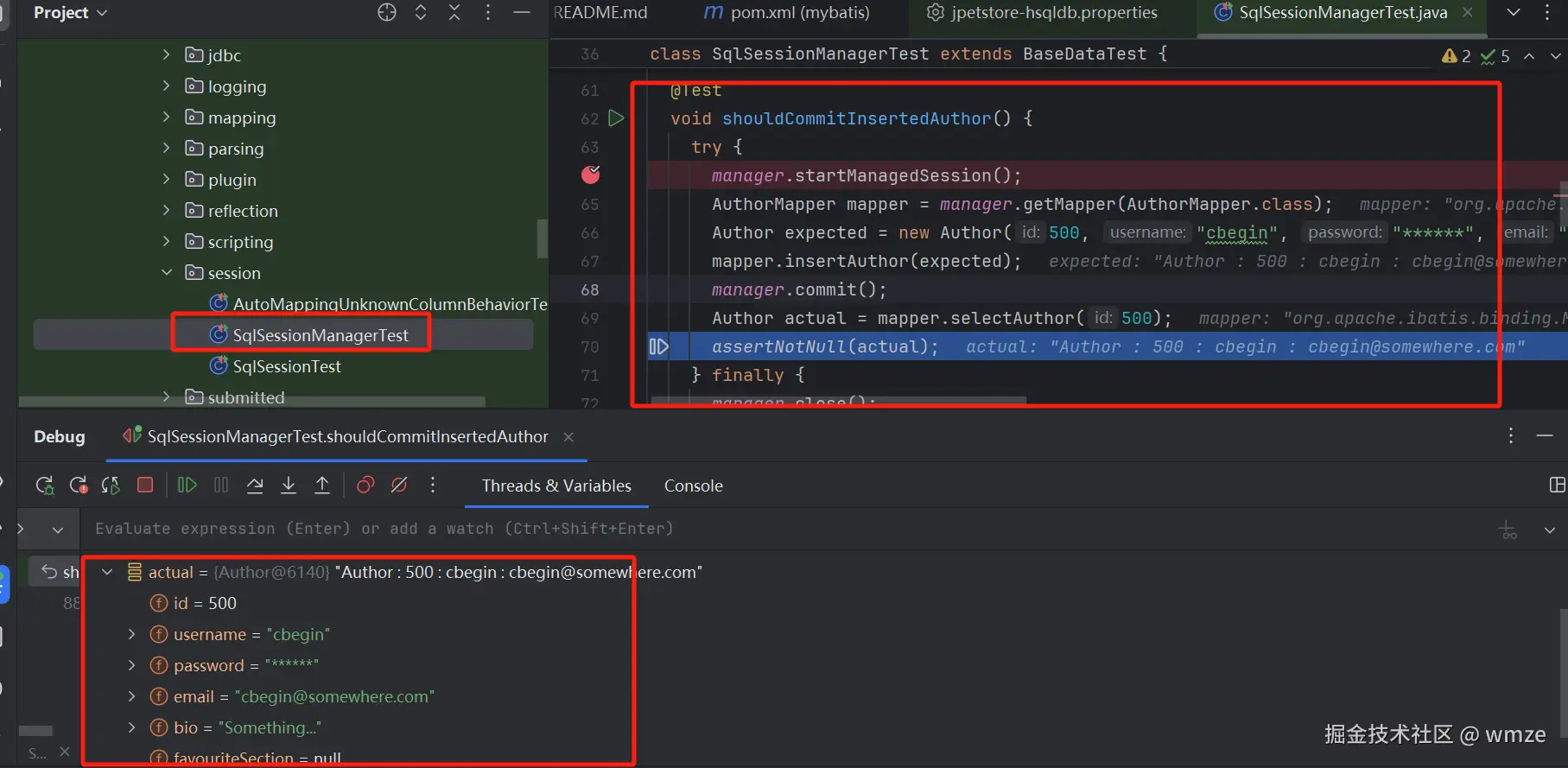Image resolution: width=1568 pixels, height=768 pixels.
Task: Open SqlSessionTest in project tree
Action: [x=275, y=366]
